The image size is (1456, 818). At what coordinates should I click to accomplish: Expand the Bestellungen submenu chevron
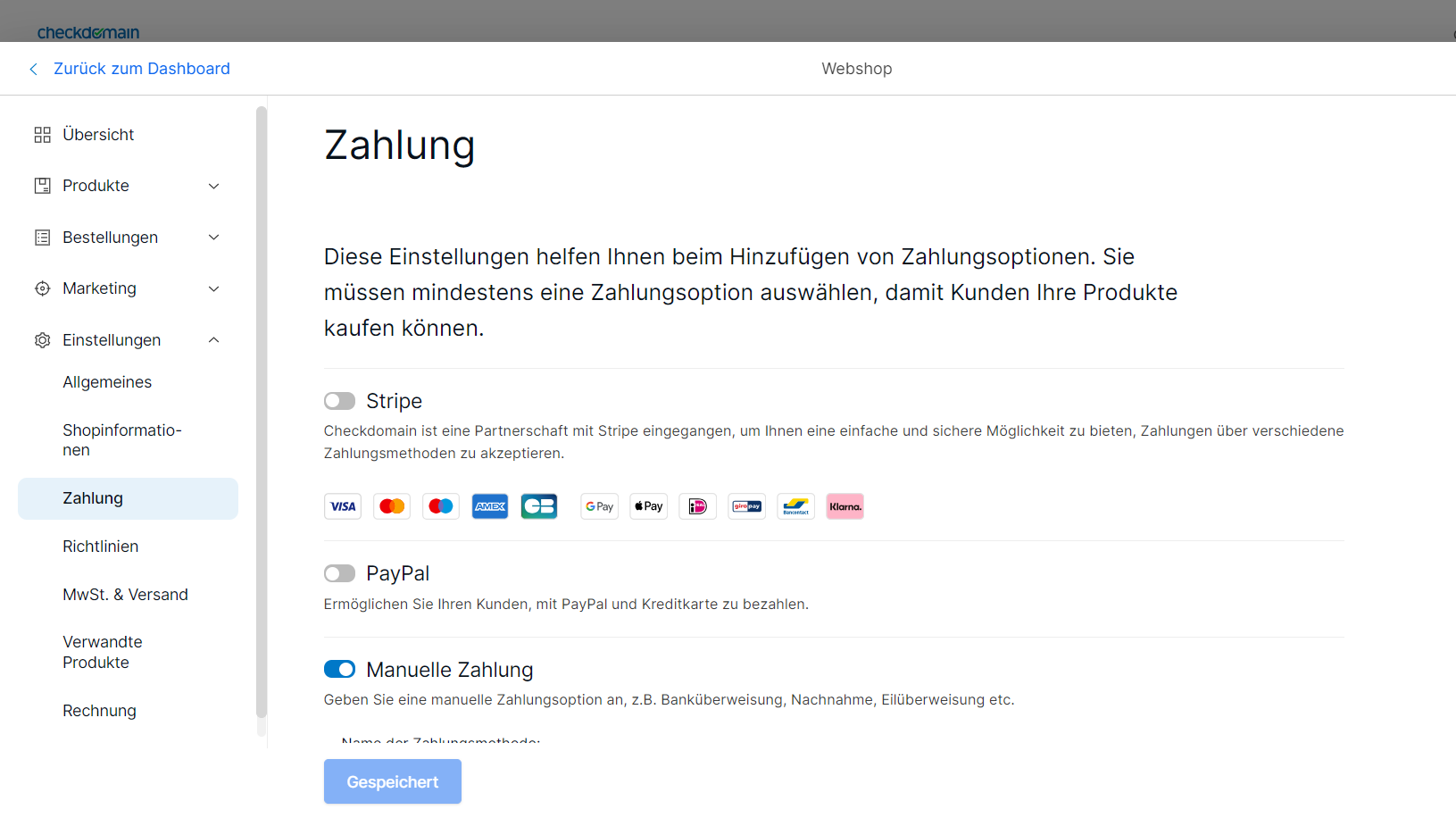214,238
